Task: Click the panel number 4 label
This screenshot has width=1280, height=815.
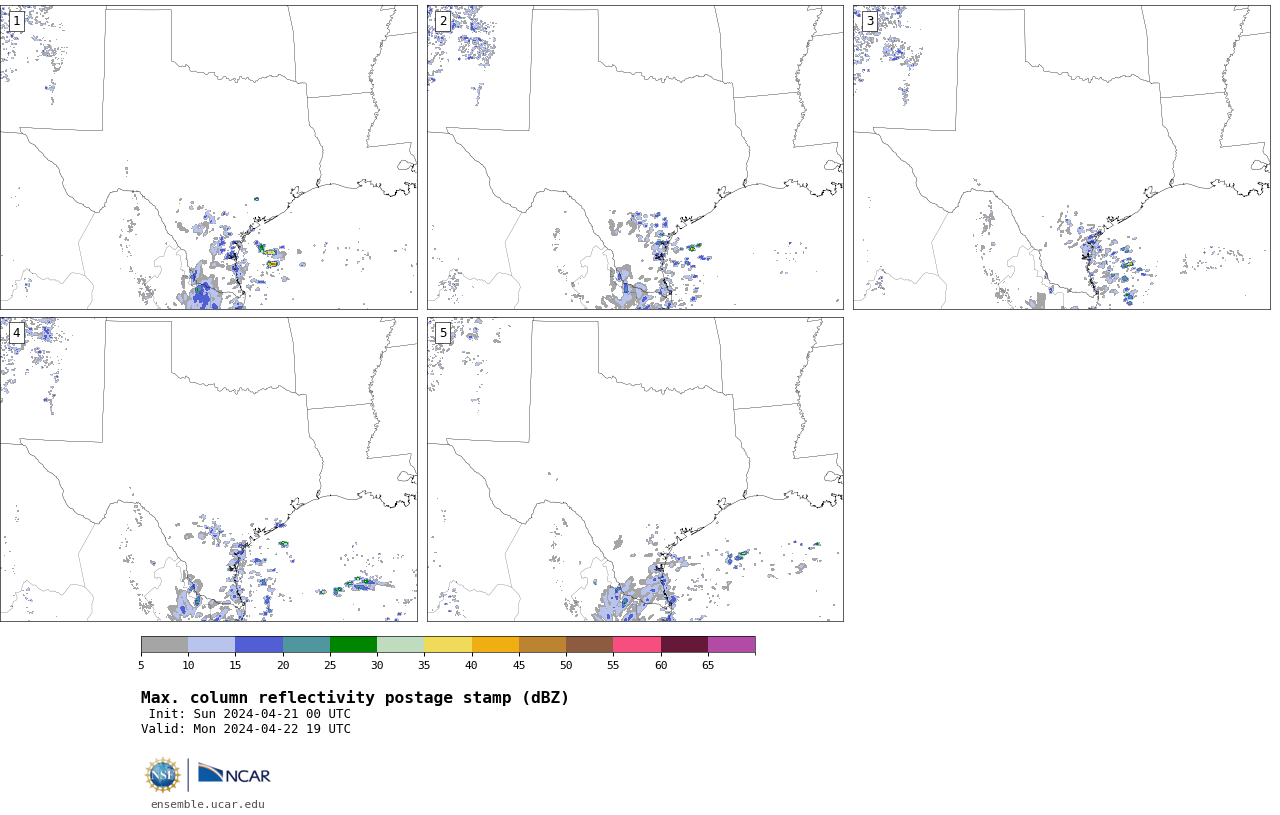Action: (16, 333)
